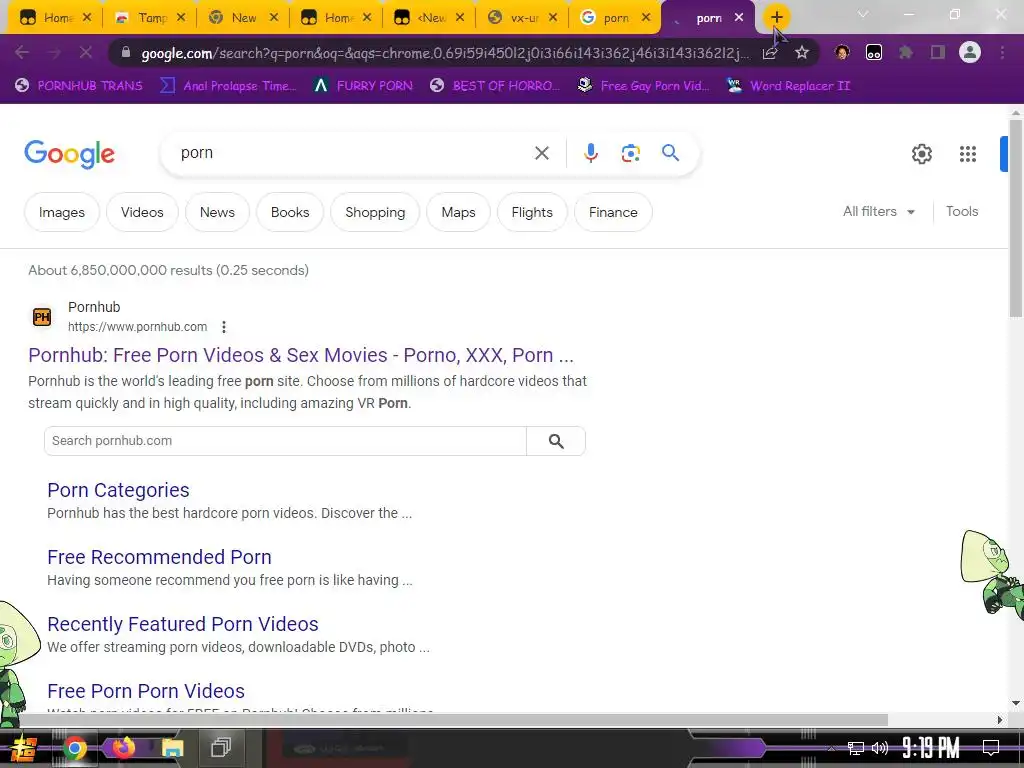Viewport: 1024px width, 768px height.
Task: Filter results by Flights
Action: [532, 212]
